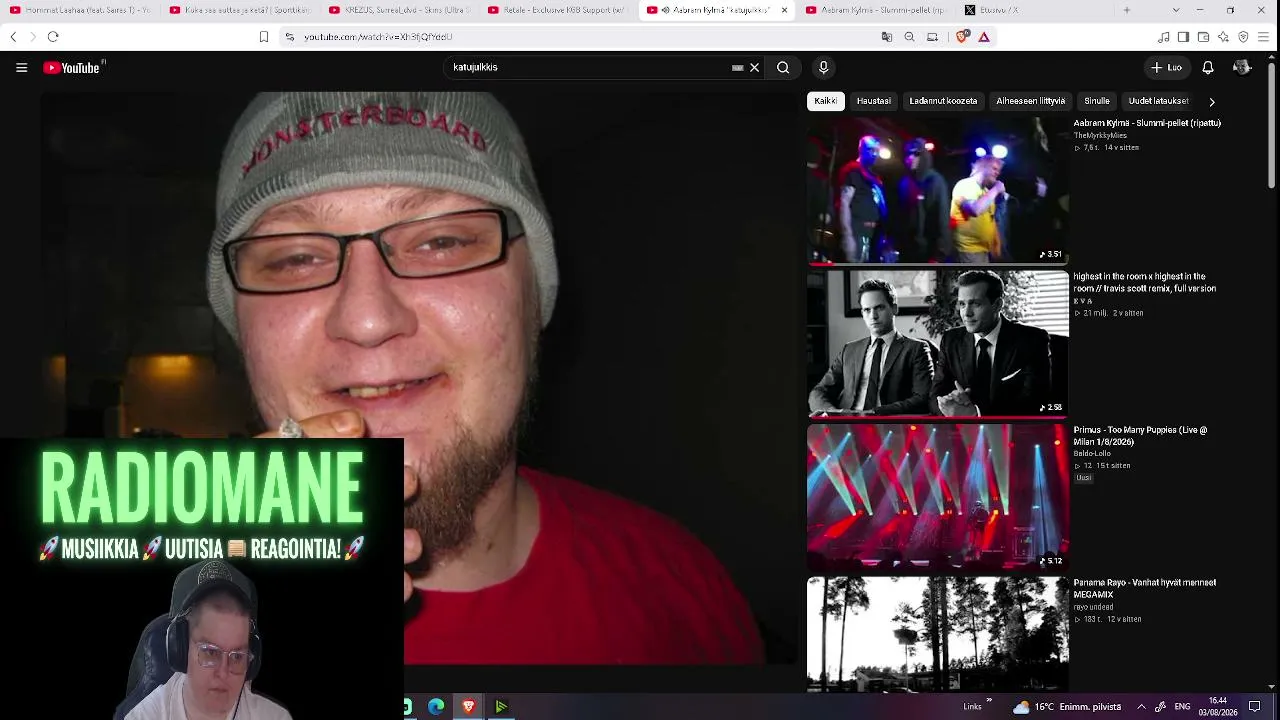1280x720 pixels.
Task: Clear the search box with the X
Action: pyautogui.click(x=755, y=68)
